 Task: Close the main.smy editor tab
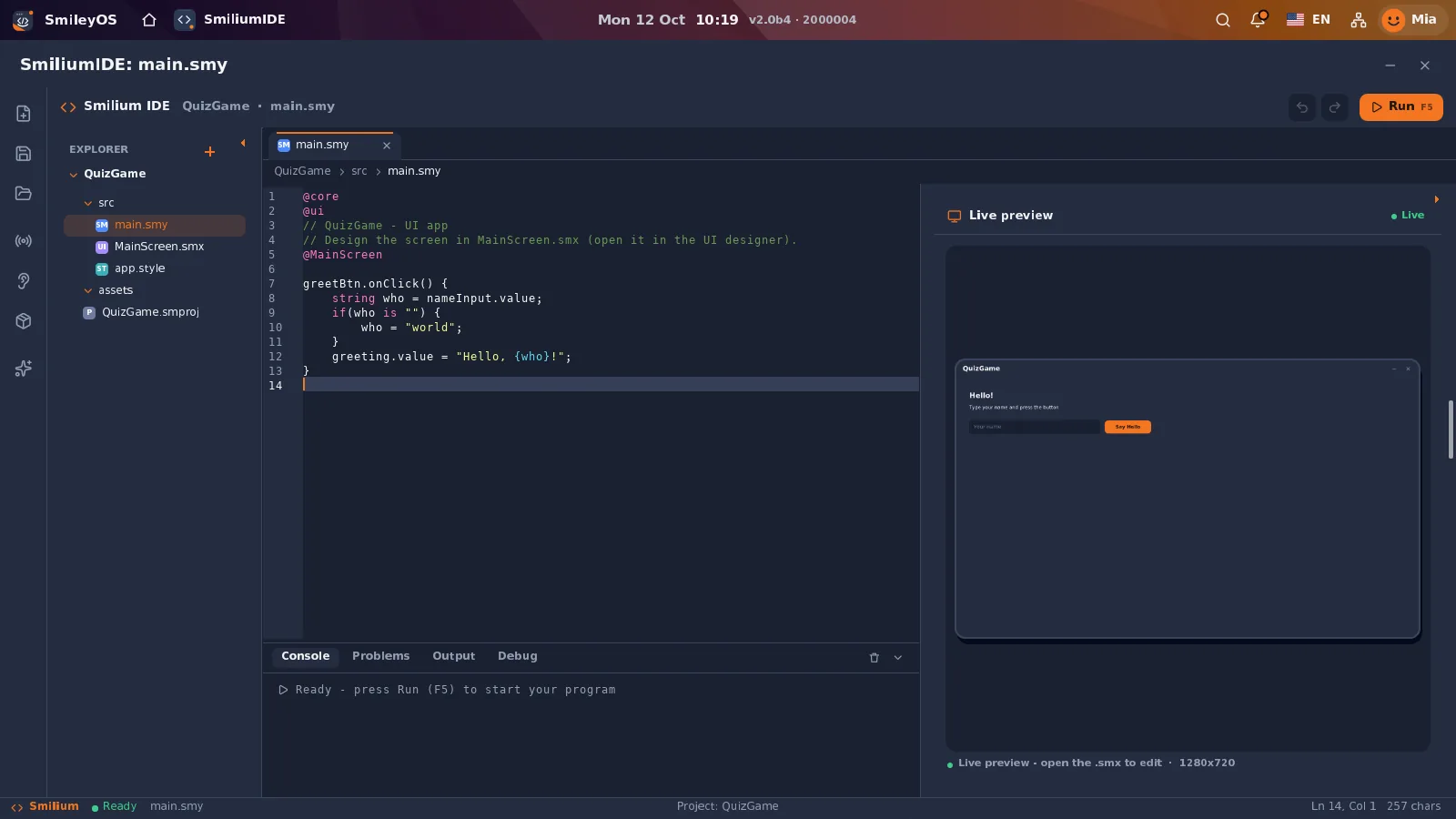pyautogui.click(x=387, y=146)
